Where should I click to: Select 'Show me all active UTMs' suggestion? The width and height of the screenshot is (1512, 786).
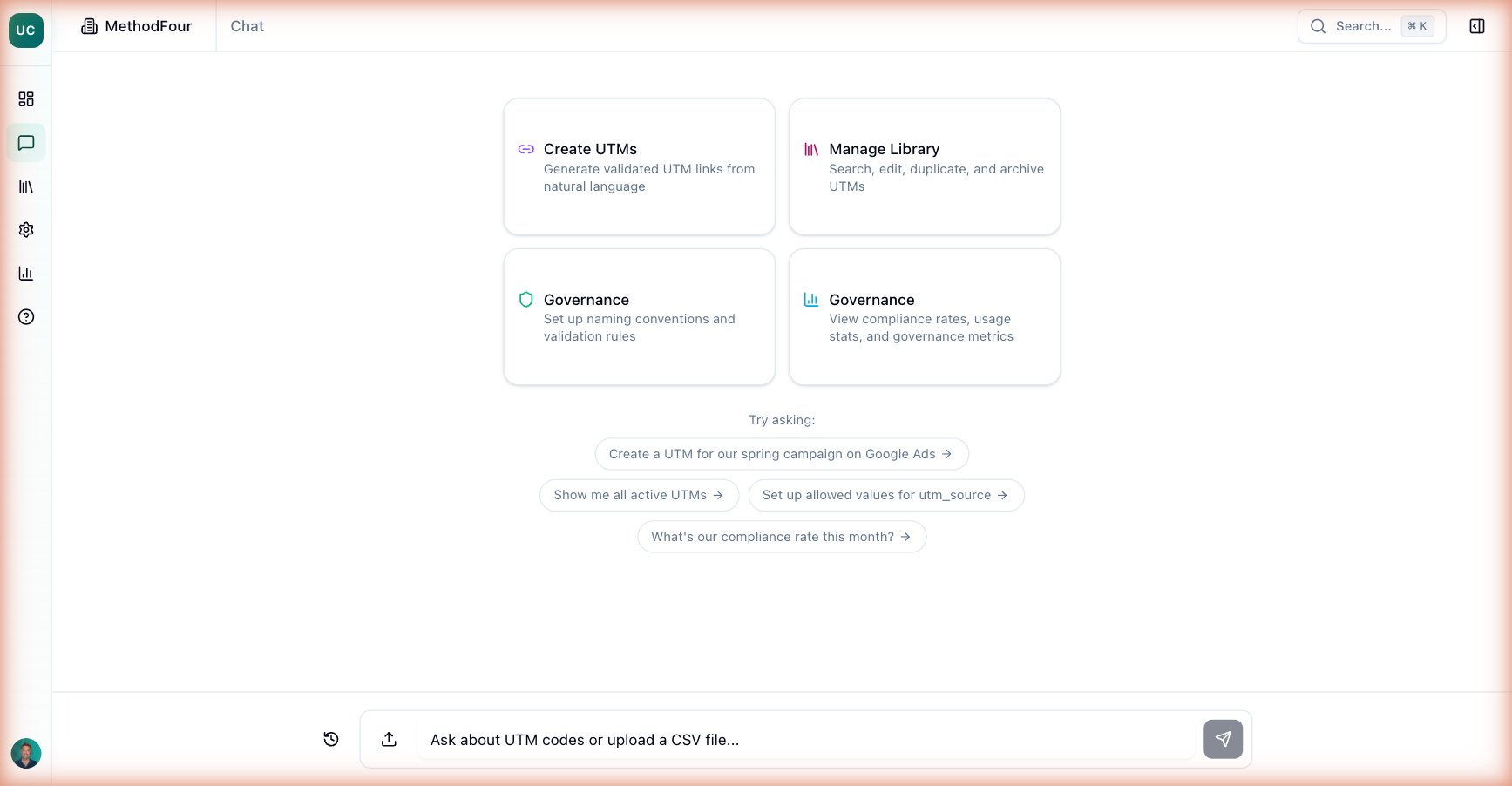coord(639,495)
